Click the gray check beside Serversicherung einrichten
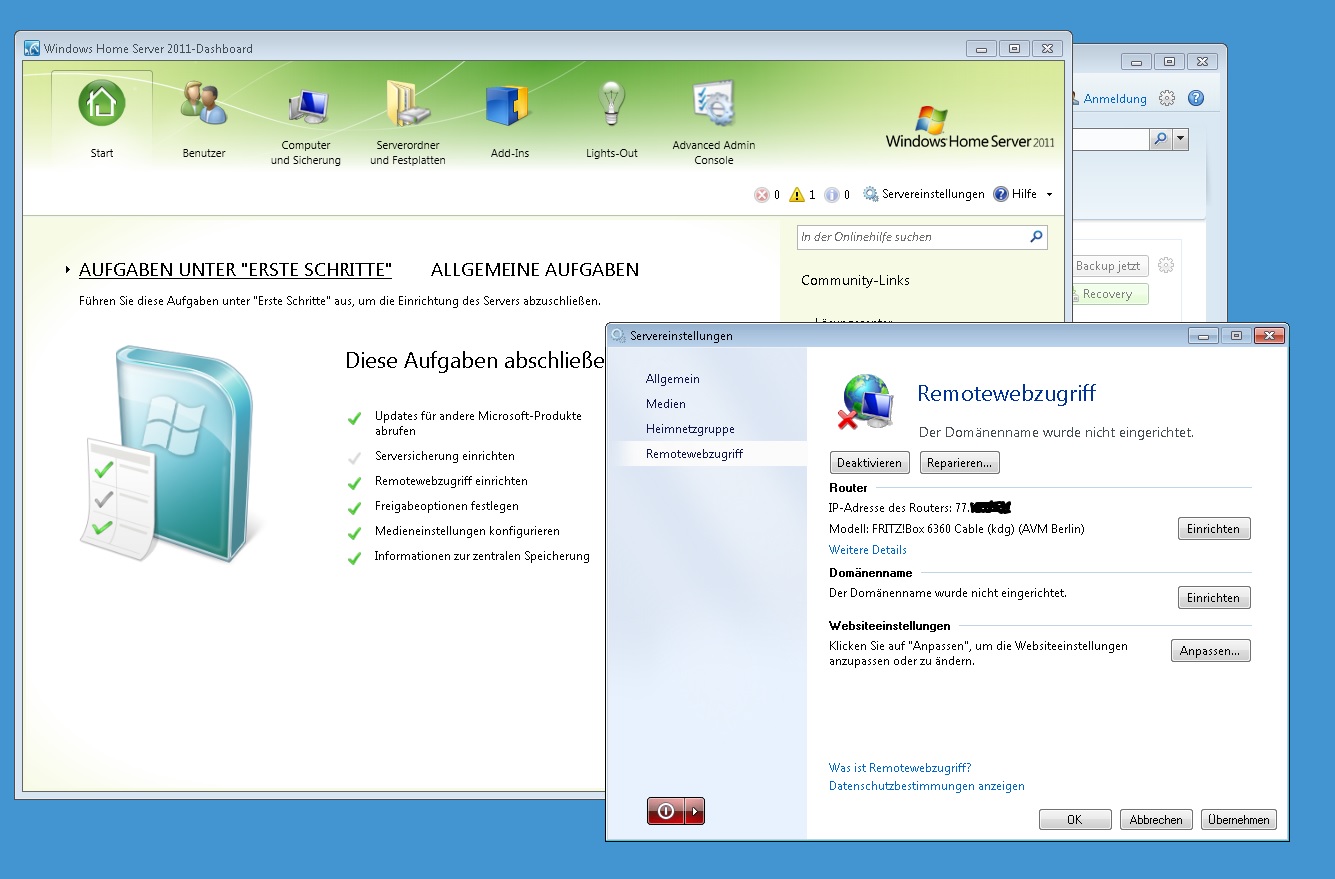This screenshot has width=1335, height=879. pyautogui.click(x=354, y=458)
